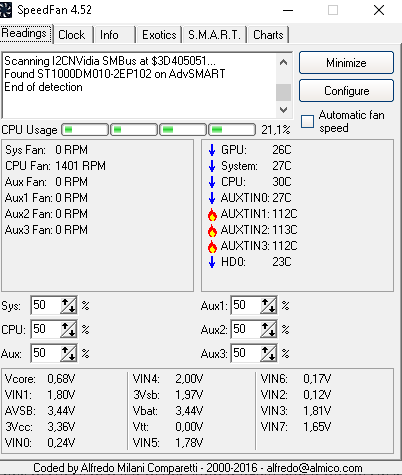This screenshot has width=402, height=475.
Task: Click the 'Vcore: 0,68V' voltage reading
Action: [x=40, y=379]
